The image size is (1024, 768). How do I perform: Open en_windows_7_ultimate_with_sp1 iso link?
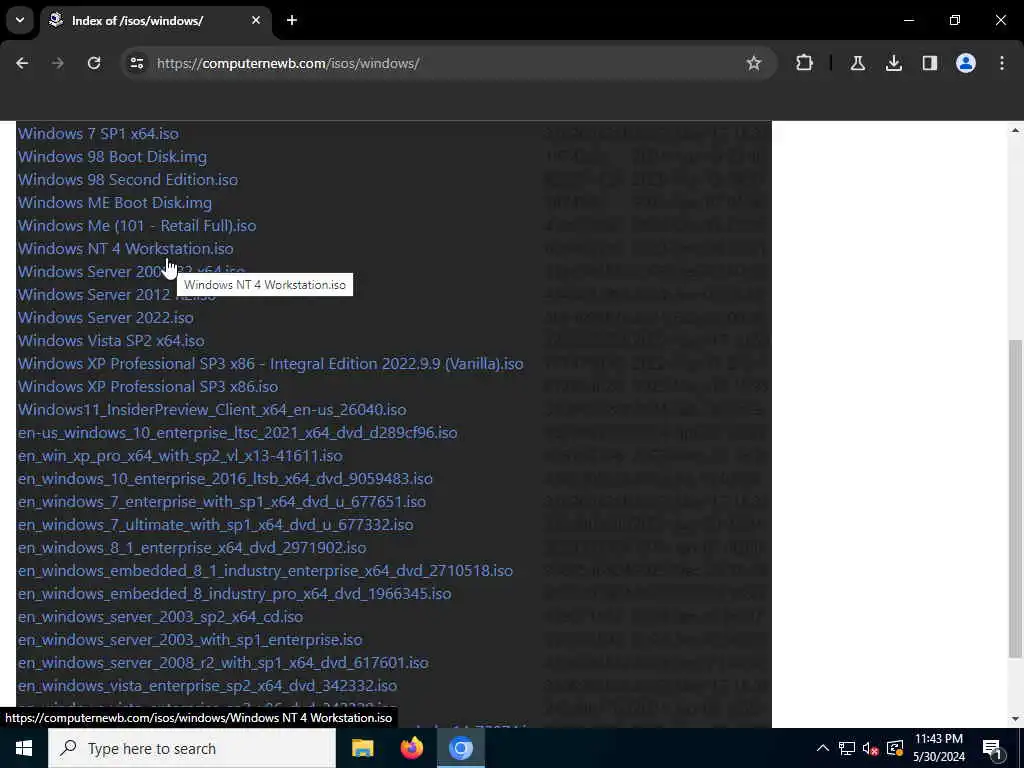(x=216, y=524)
